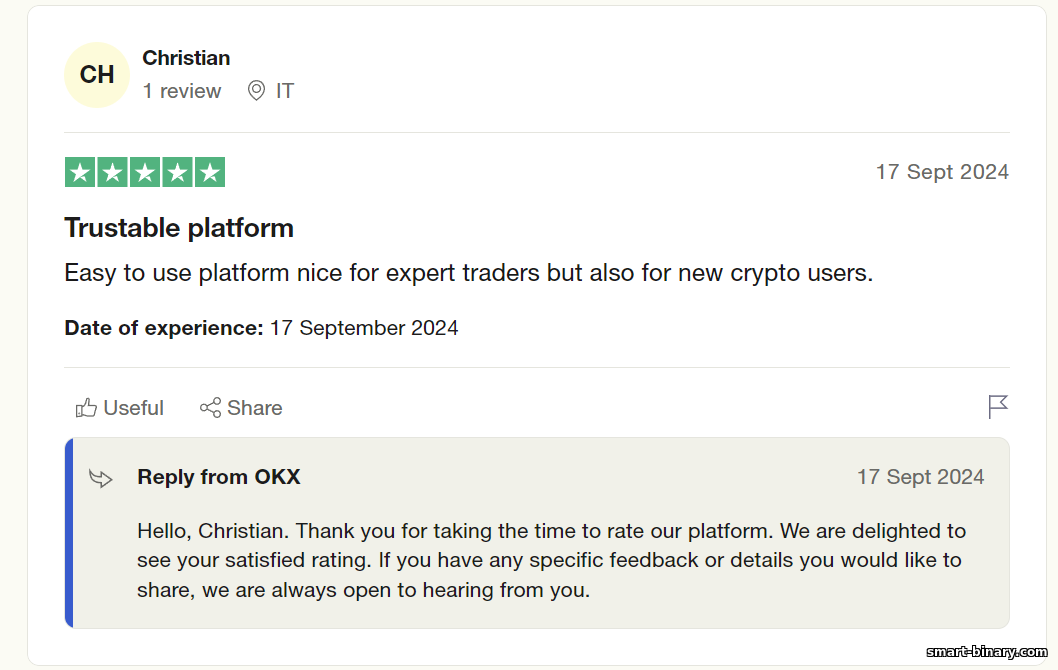
Task: Click the "Reply from OKX" heading
Action: click(x=219, y=477)
